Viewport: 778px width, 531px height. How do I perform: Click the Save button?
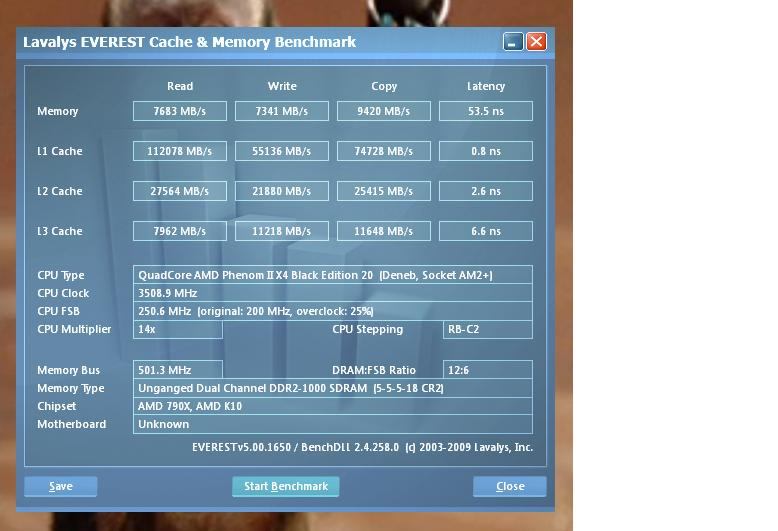point(61,486)
